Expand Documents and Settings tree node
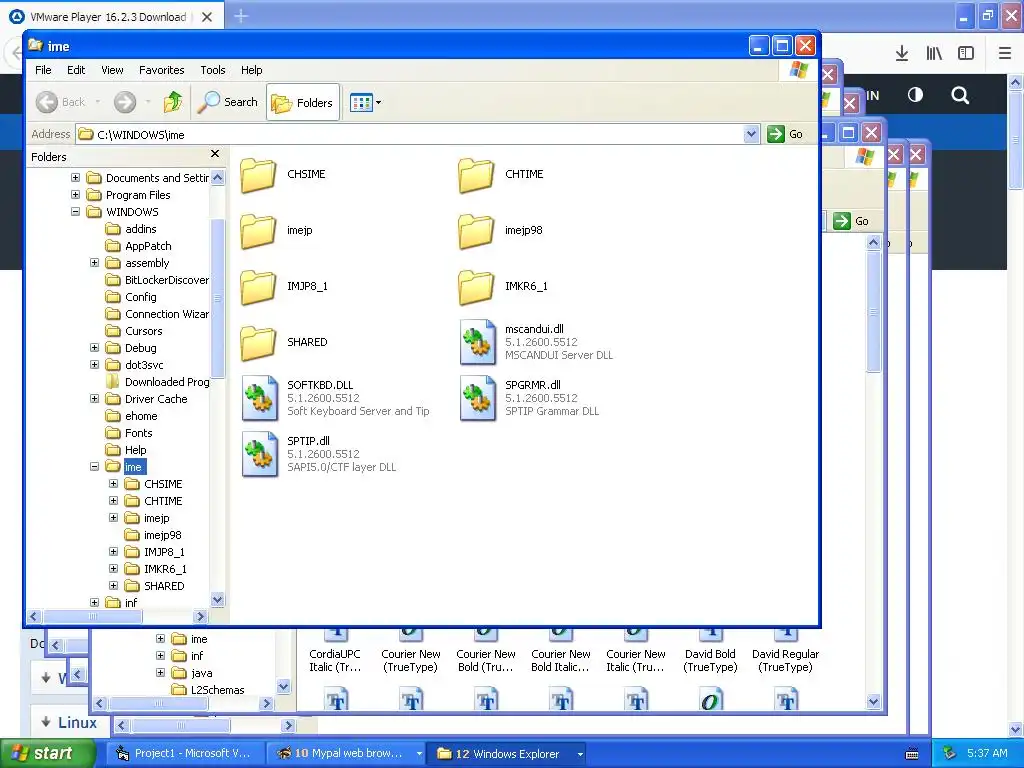1024x768 pixels. tap(76, 178)
